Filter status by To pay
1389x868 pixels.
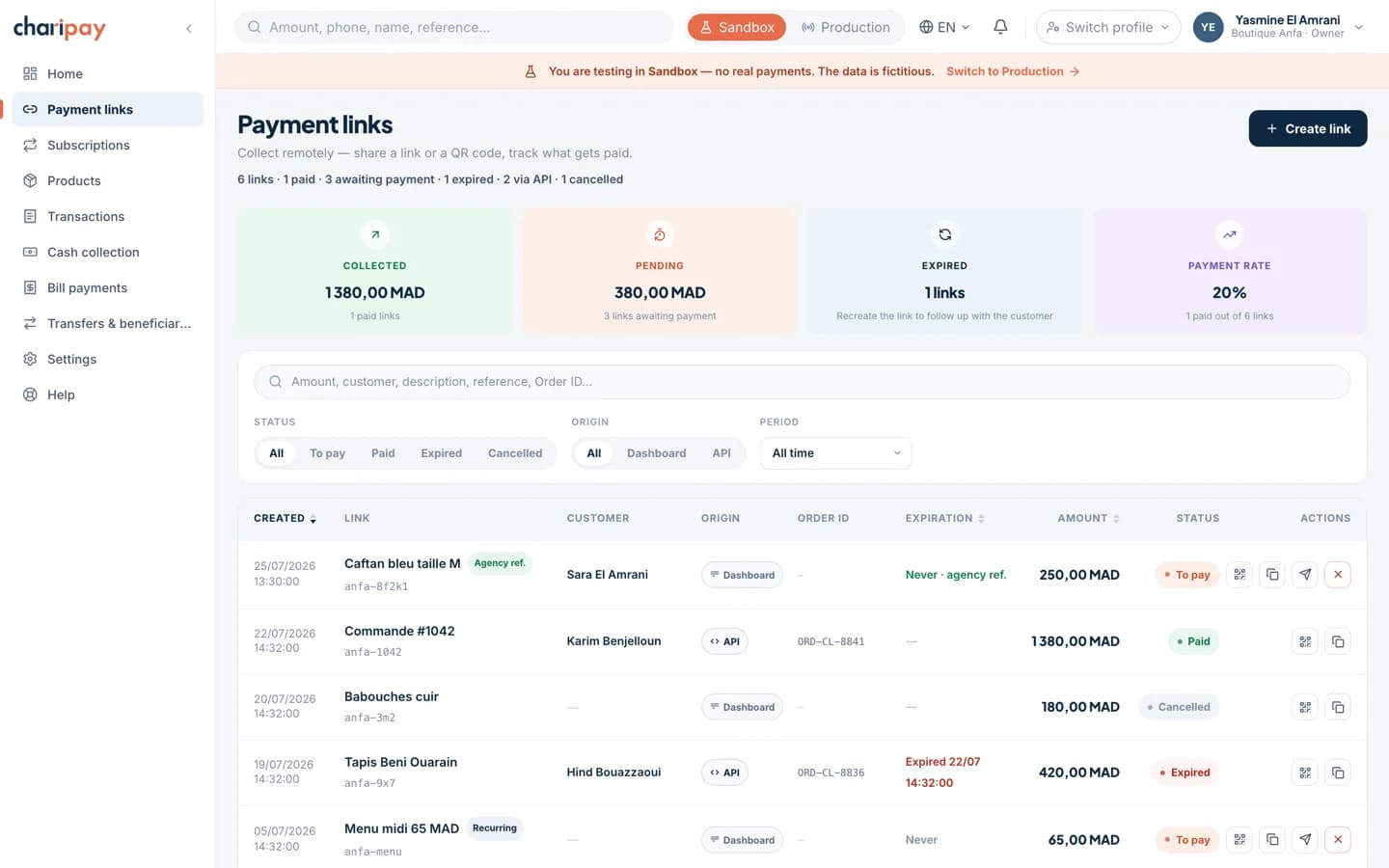pos(327,453)
